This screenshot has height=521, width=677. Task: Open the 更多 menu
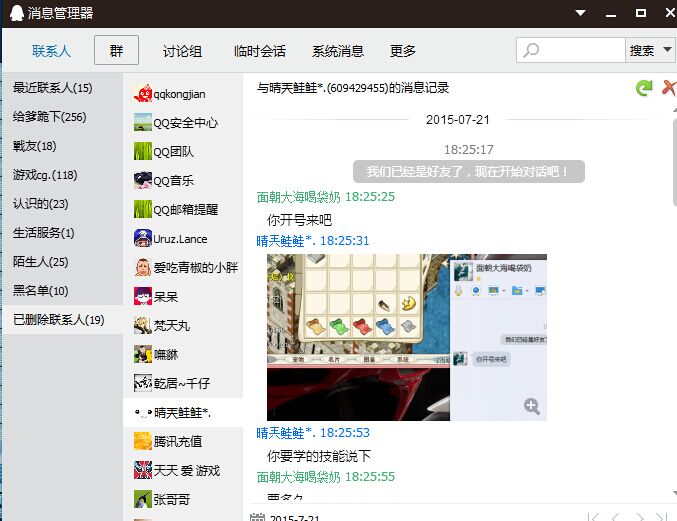pyautogui.click(x=403, y=51)
